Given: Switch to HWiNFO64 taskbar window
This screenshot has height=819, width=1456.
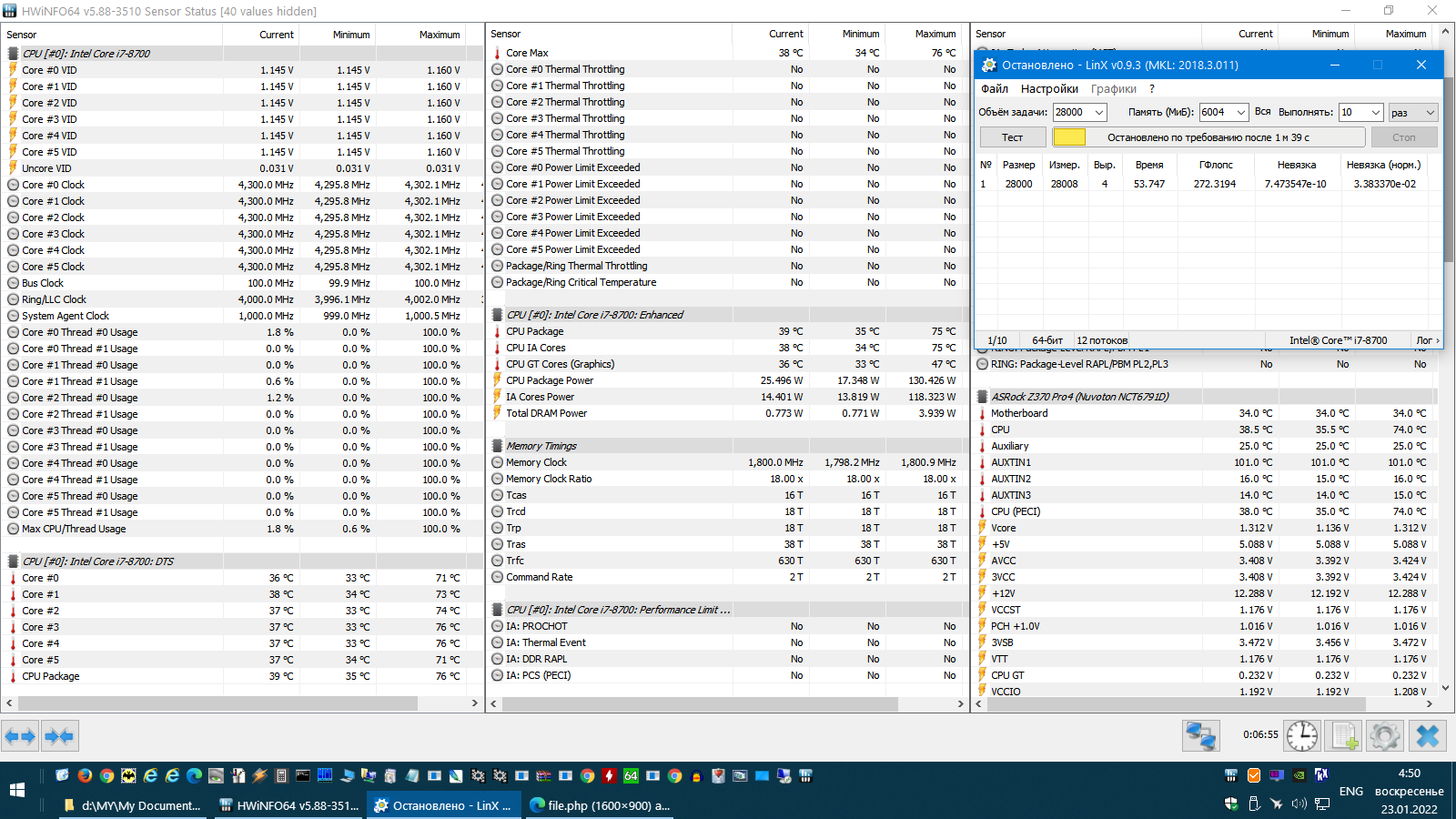Looking at the screenshot, I should pos(289,805).
